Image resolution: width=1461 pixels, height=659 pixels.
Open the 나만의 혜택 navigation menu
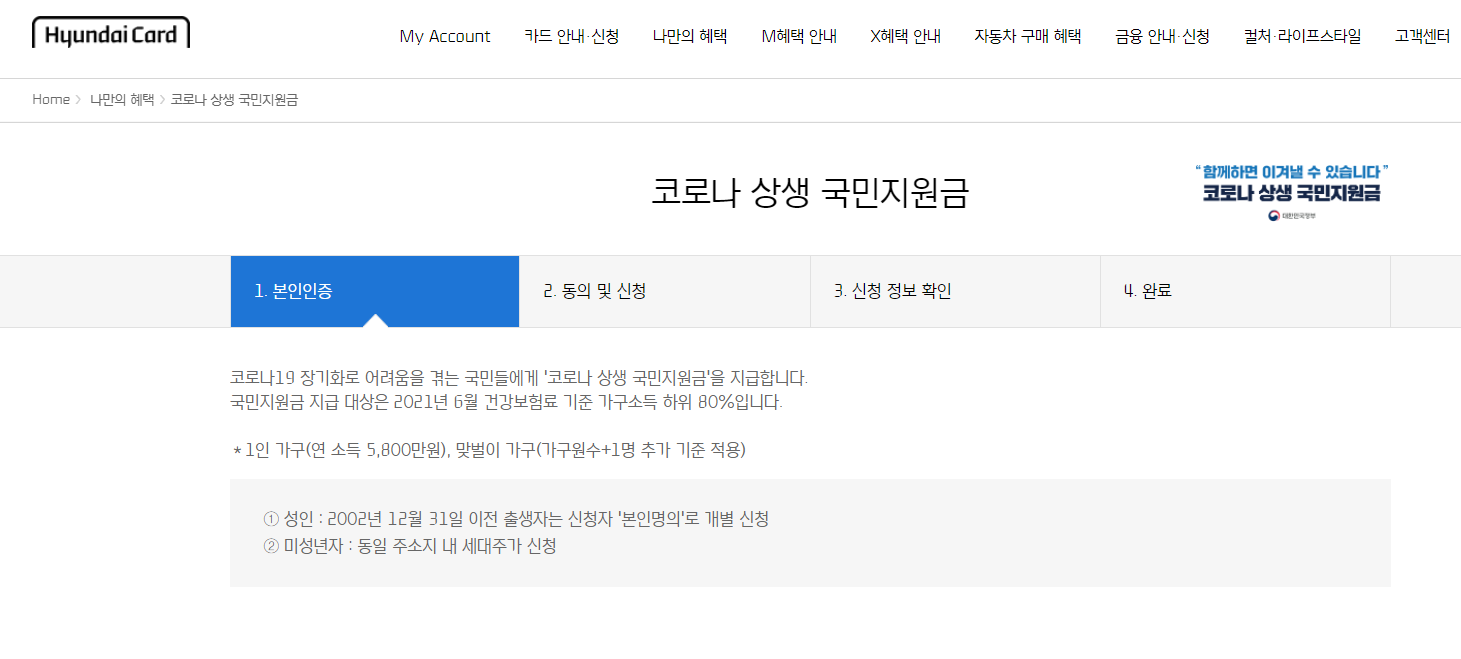689,36
